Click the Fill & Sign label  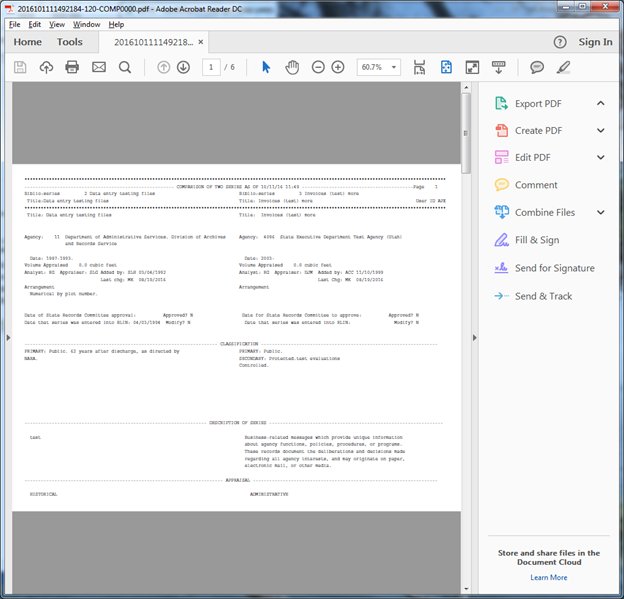[x=537, y=240]
